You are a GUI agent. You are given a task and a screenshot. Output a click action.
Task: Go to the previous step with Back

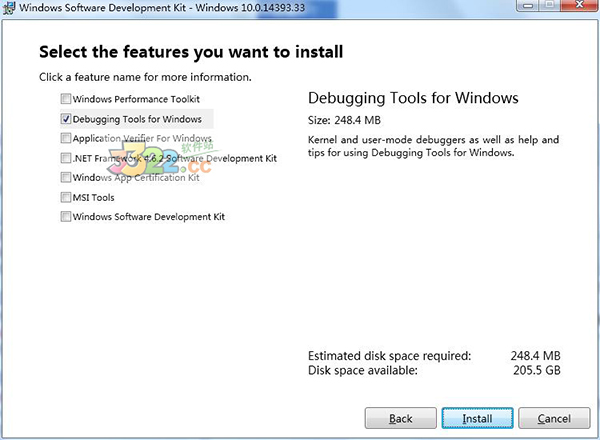[401, 418]
